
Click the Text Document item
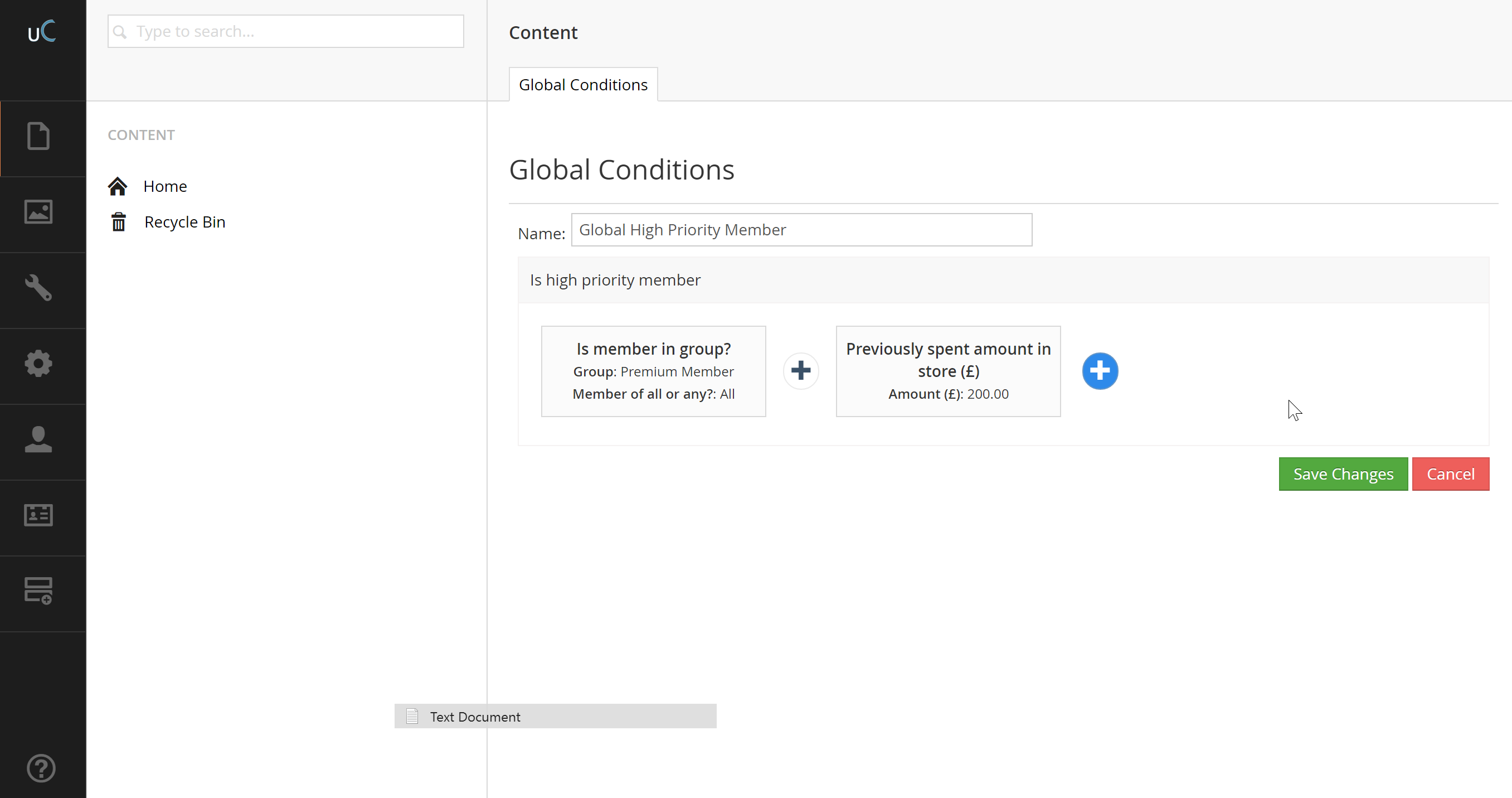tap(555, 717)
